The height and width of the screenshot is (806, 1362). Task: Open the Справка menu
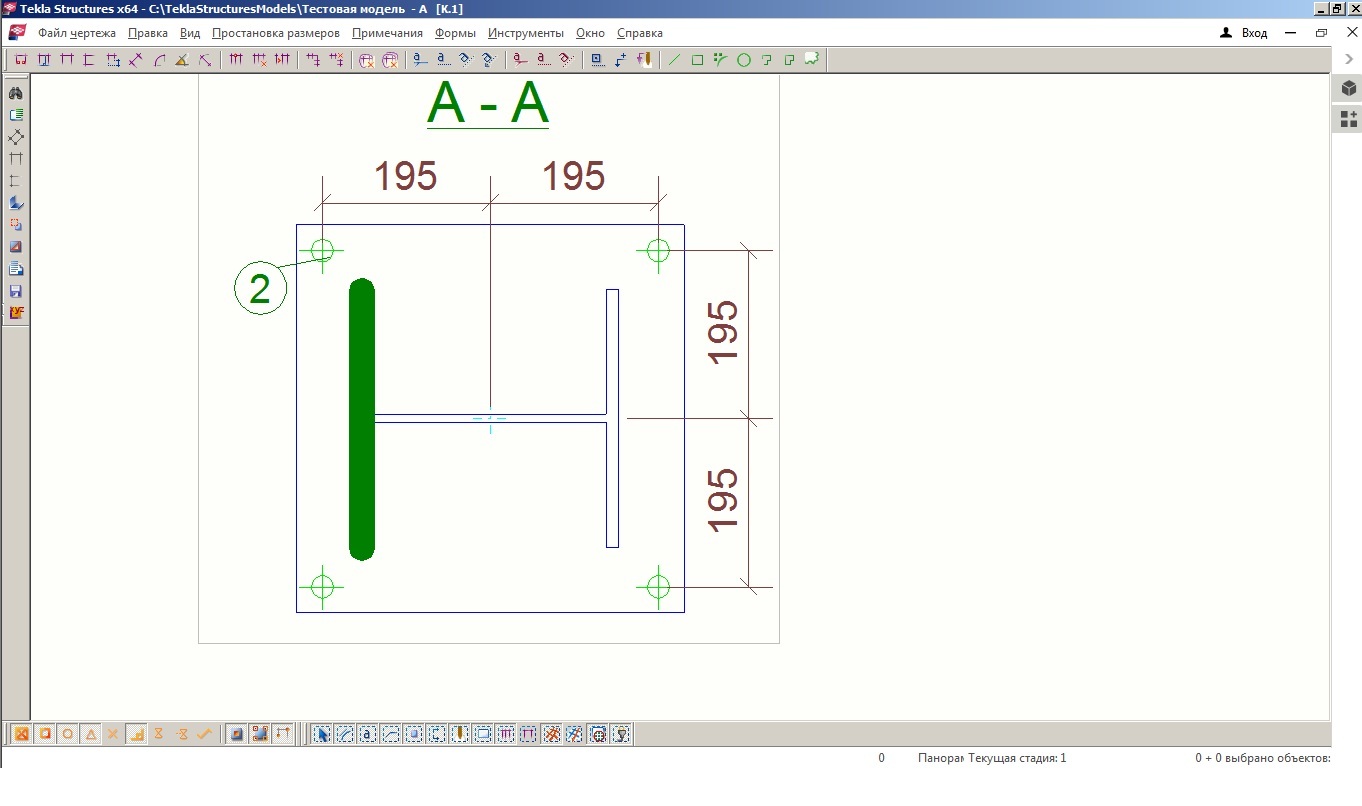coord(640,33)
